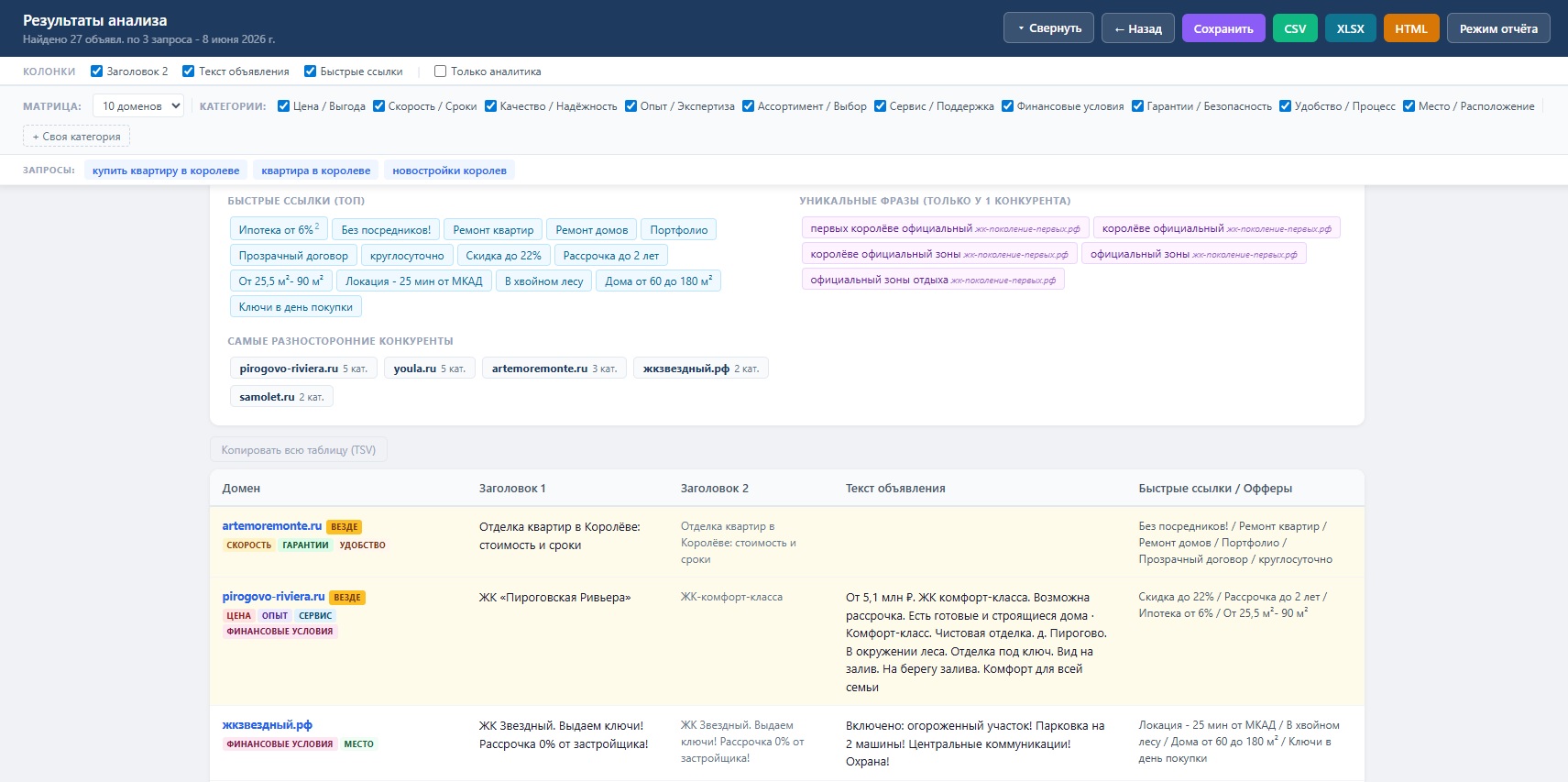
Task: Click СКОРОСТЬ tag under artemoremonte.ru
Action: point(248,545)
